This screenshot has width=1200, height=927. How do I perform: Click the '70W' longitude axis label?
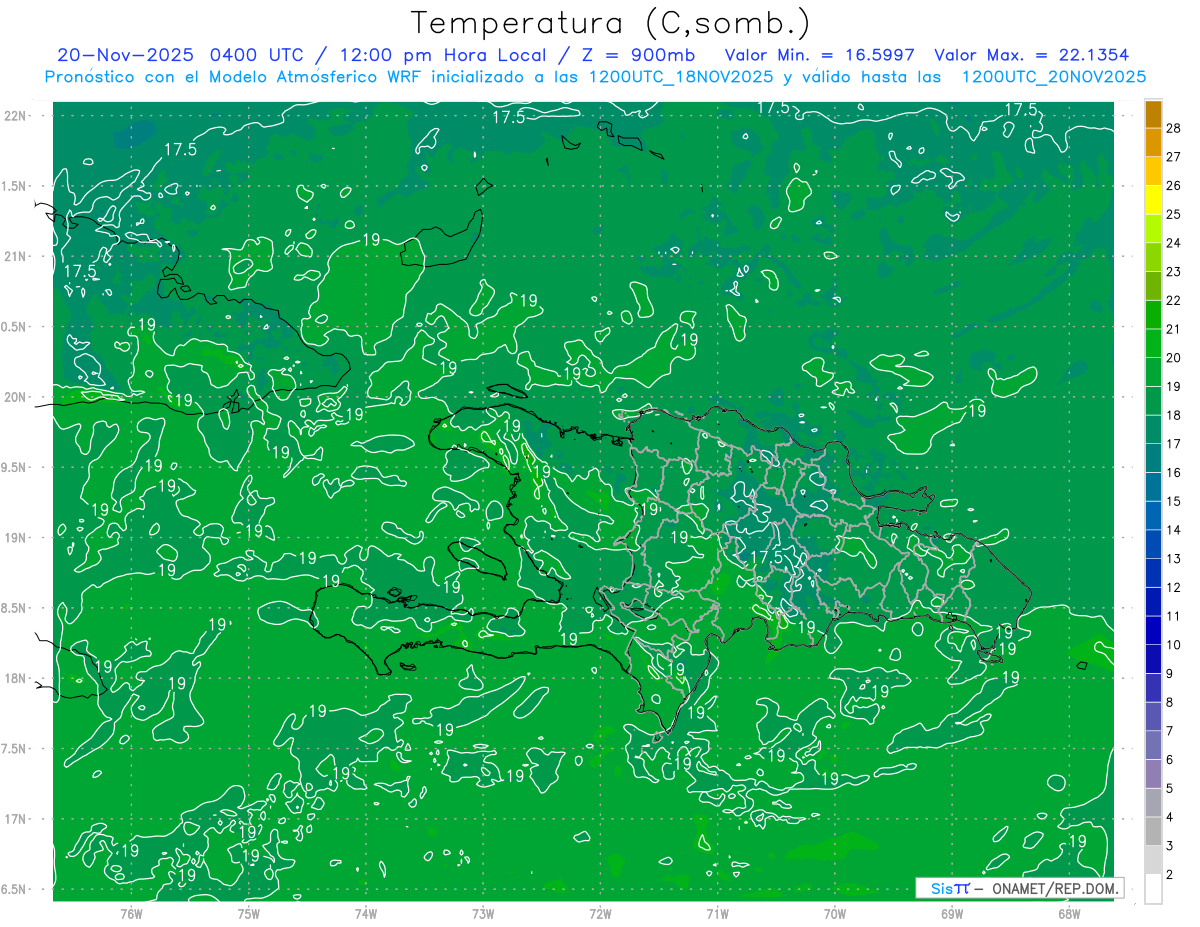[835, 913]
